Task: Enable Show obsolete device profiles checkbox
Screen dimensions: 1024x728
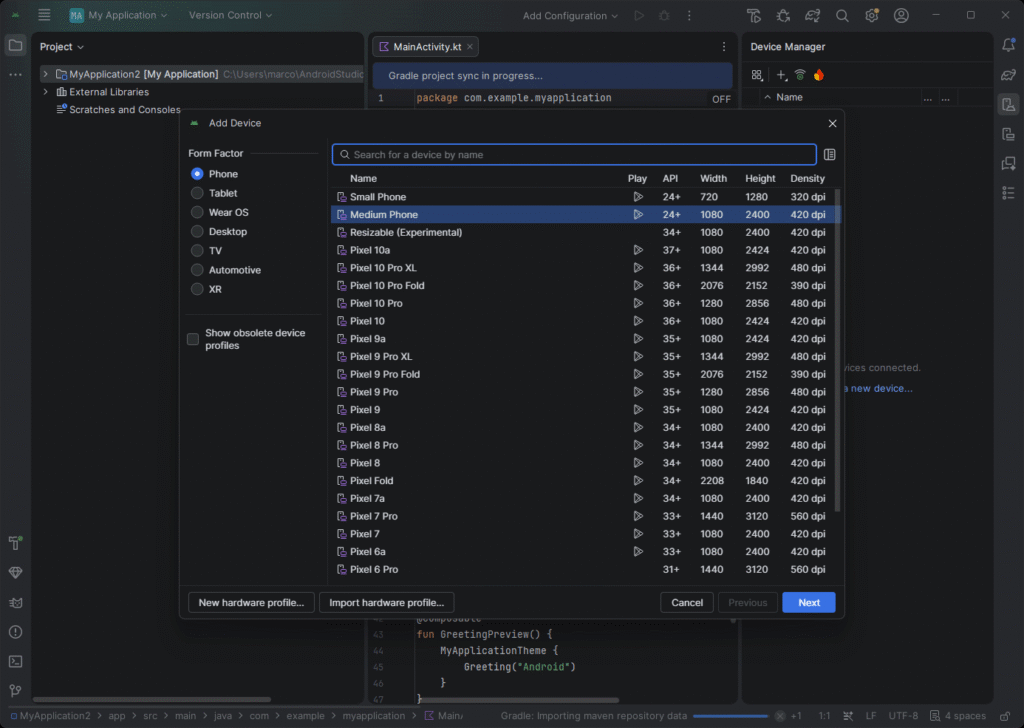Action: (193, 339)
